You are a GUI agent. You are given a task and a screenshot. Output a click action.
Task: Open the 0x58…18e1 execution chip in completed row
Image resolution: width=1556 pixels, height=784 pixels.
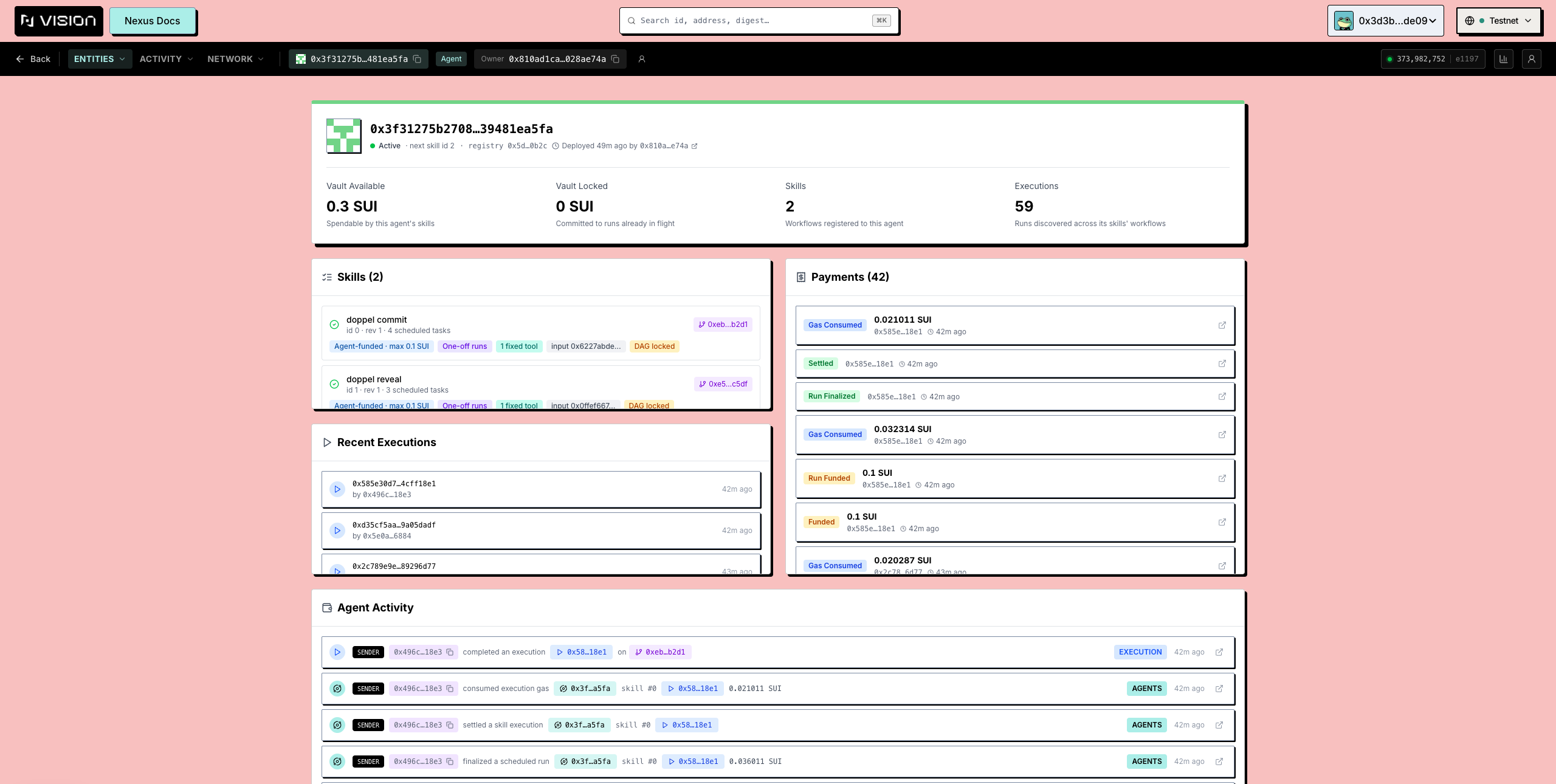[582, 652]
